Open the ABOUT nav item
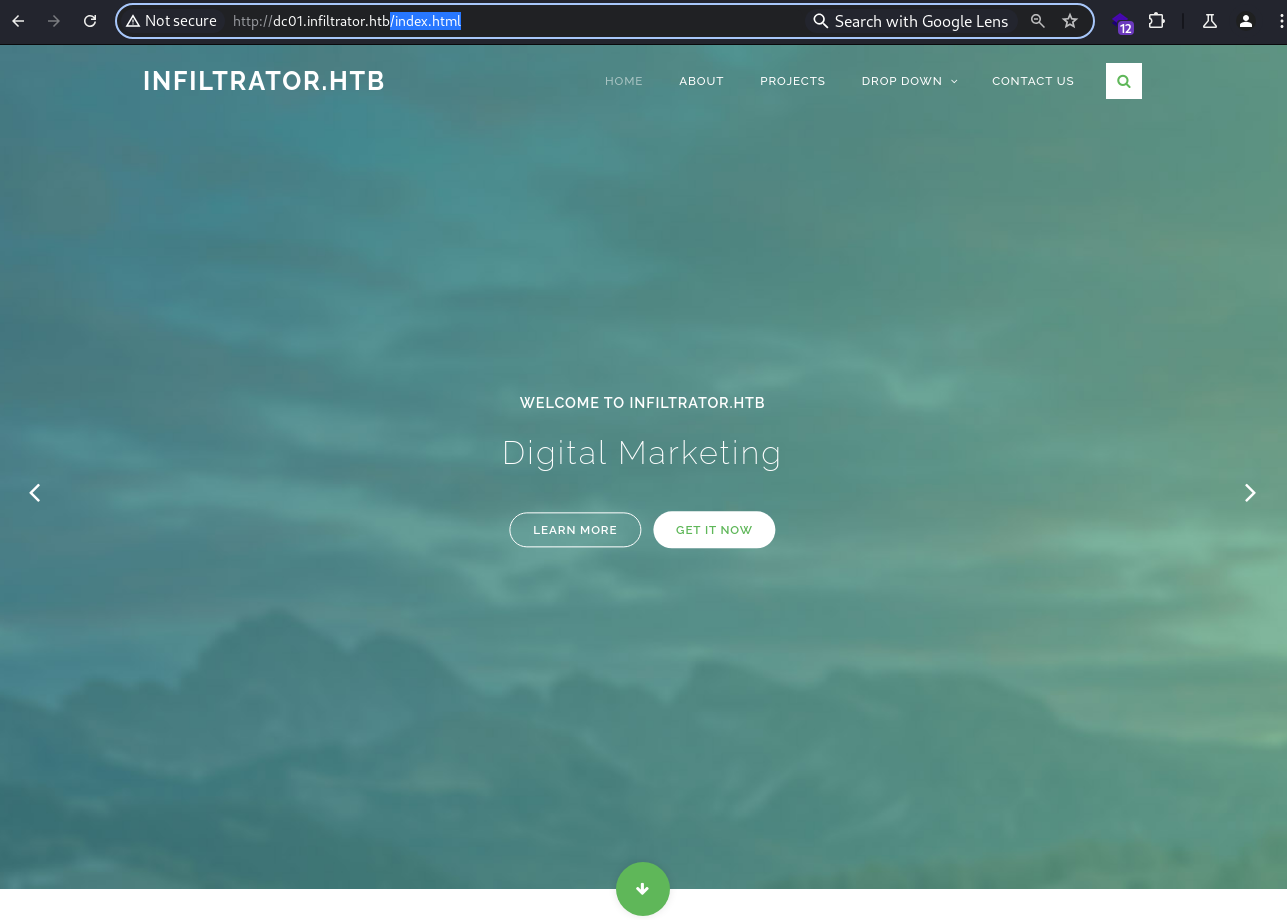 click(x=701, y=81)
